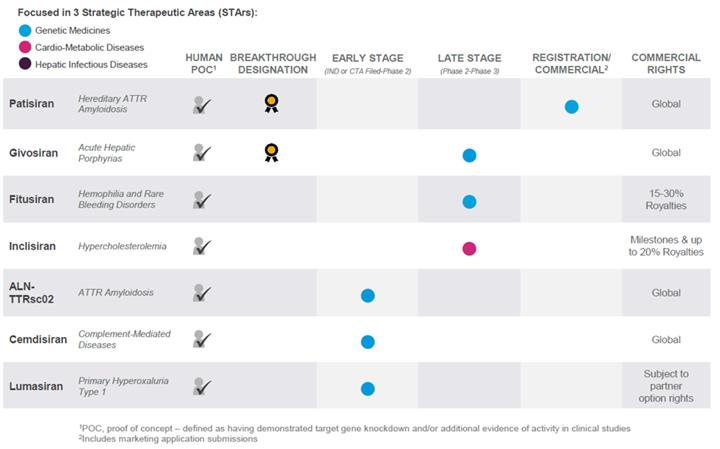
Task: Click Patisiran's blue registration stage dot
Action: (x=571, y=106)
